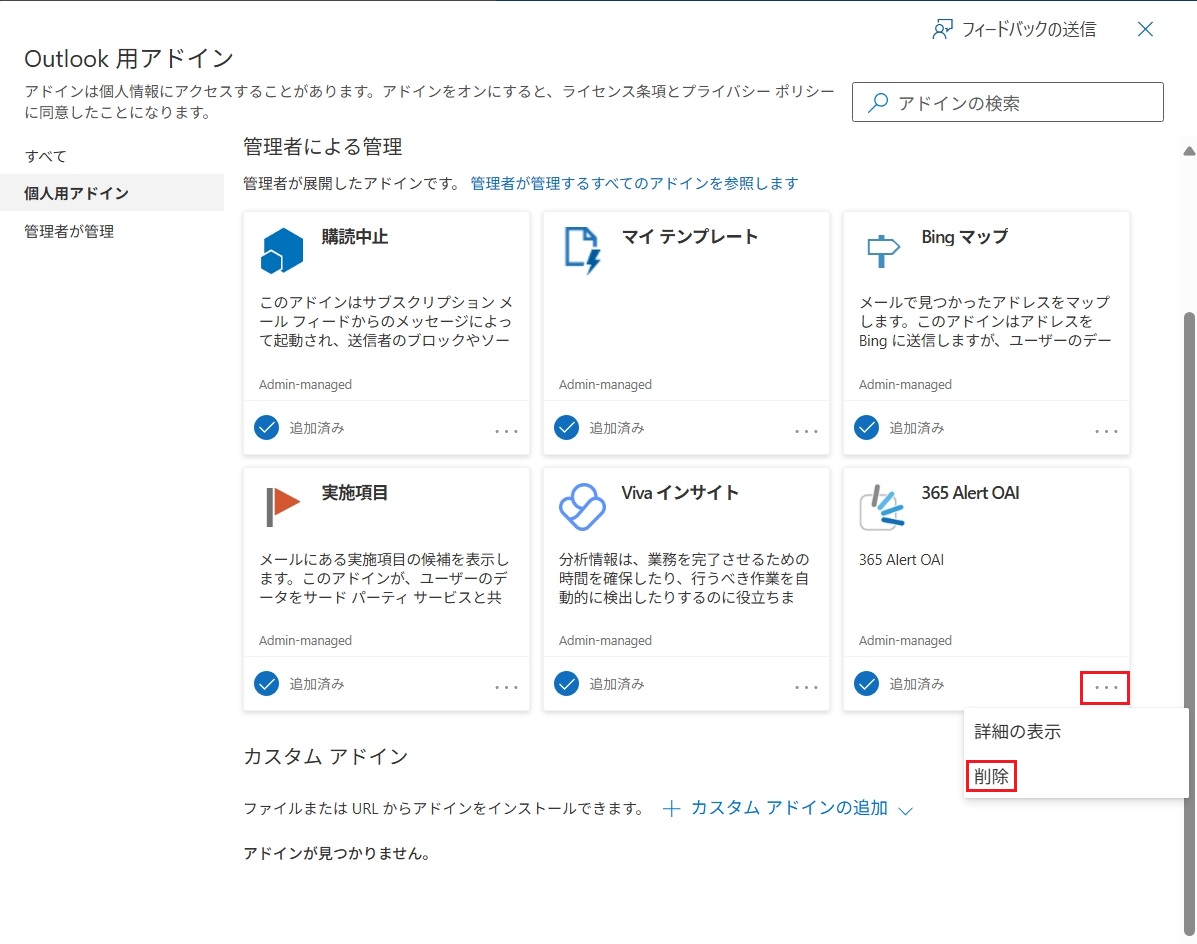Toggle the 追加済み checkmark for 購読中止

pyautogui.click(x=266, y=428)
